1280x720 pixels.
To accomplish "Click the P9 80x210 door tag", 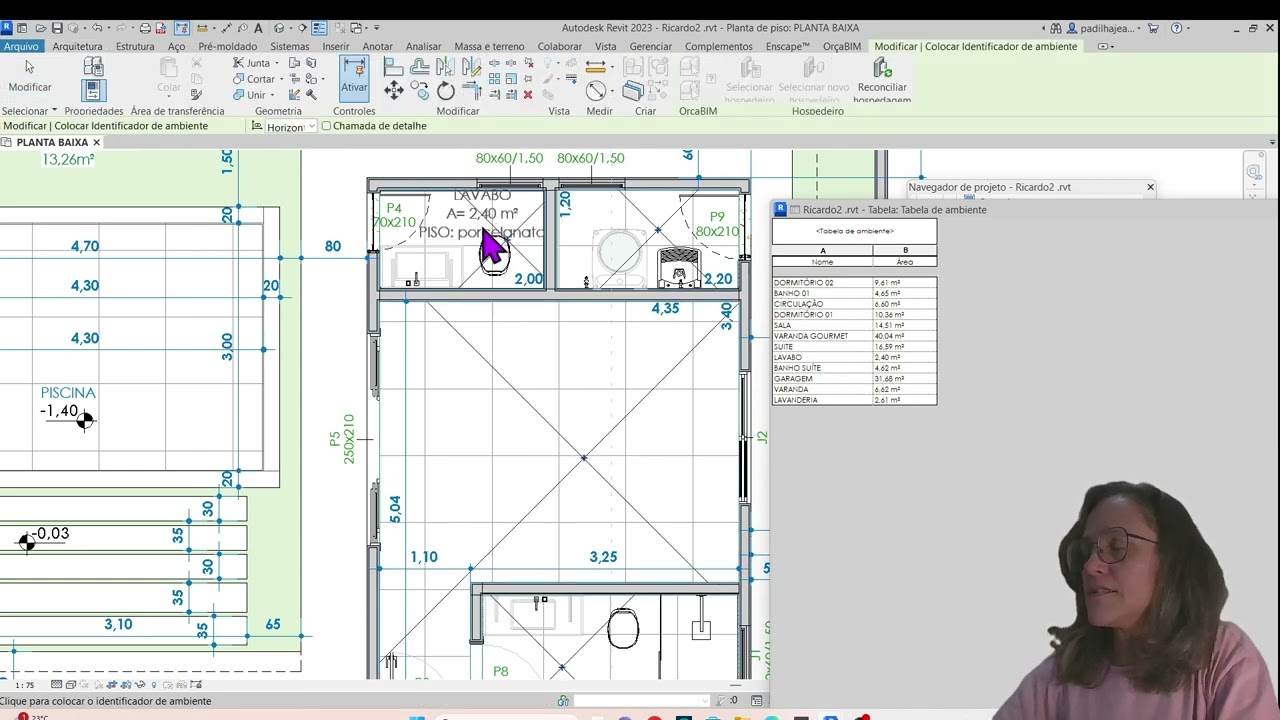I will coord(717,224).
